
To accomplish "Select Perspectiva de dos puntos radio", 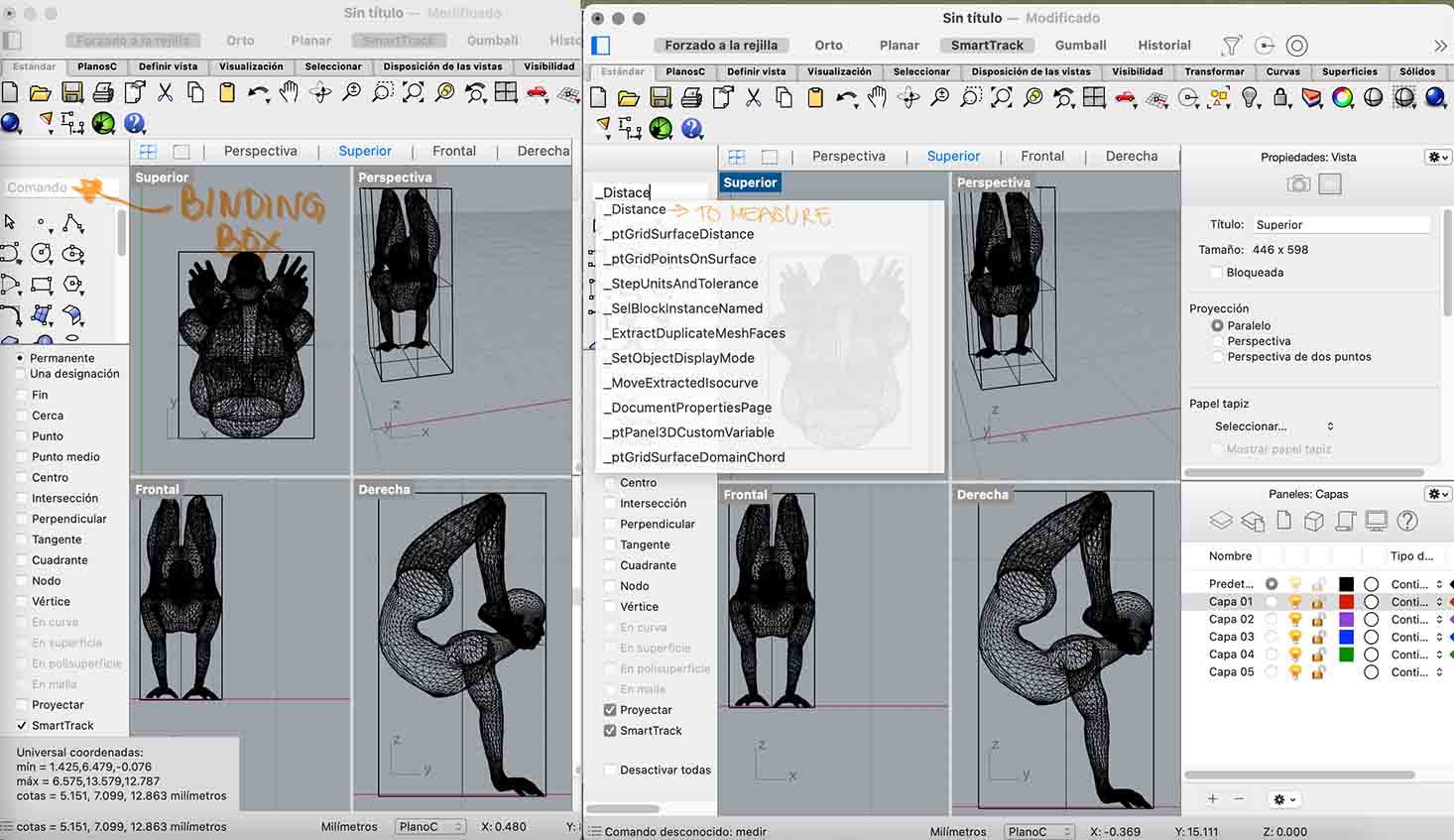I will tap(1217, 357).
